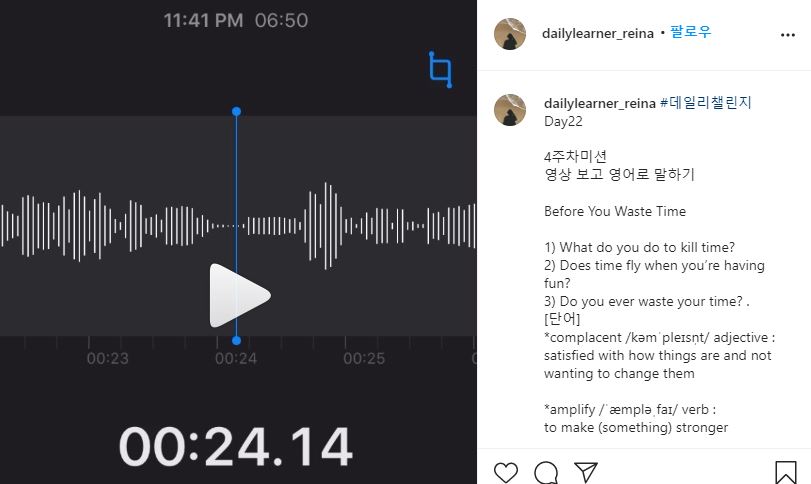Click the 00:24.14 elapsed time display
The height and width of the screenshot is (484, 811).
[236, 447]
